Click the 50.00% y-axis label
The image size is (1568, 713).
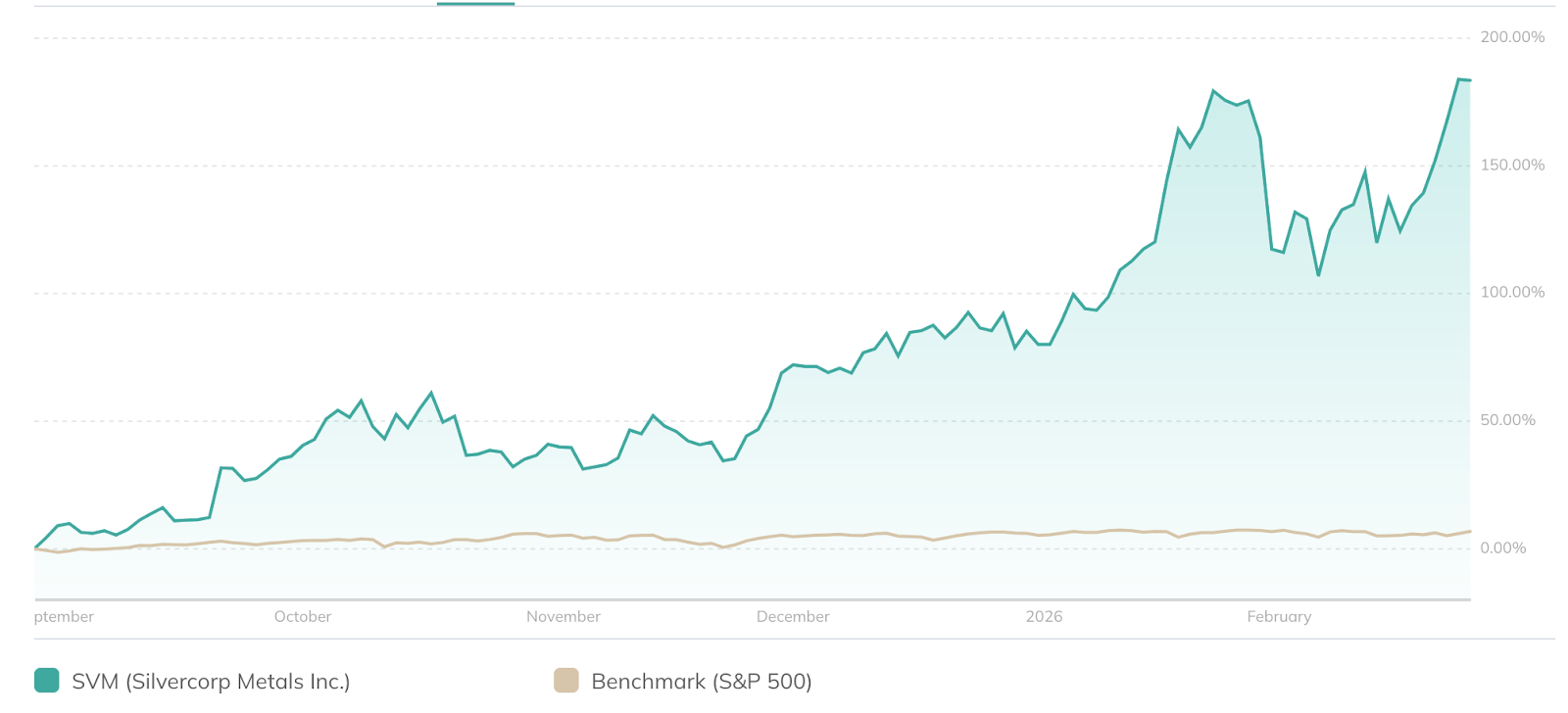point(1507,420)
